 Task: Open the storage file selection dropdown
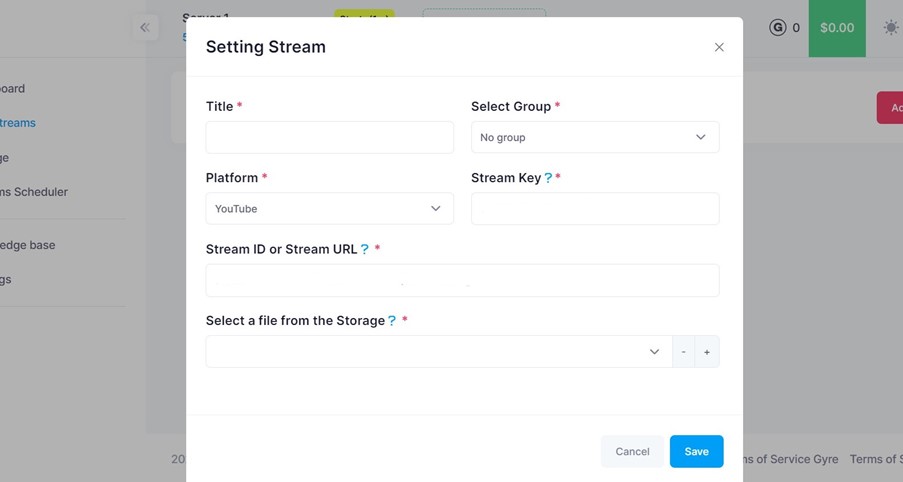[x=438, y=352]
